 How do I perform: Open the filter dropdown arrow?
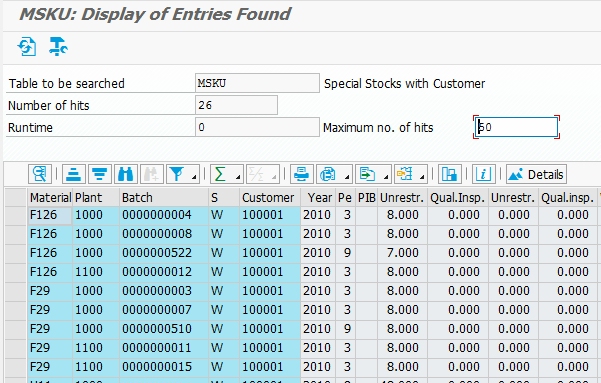click(x=194, y=176)
